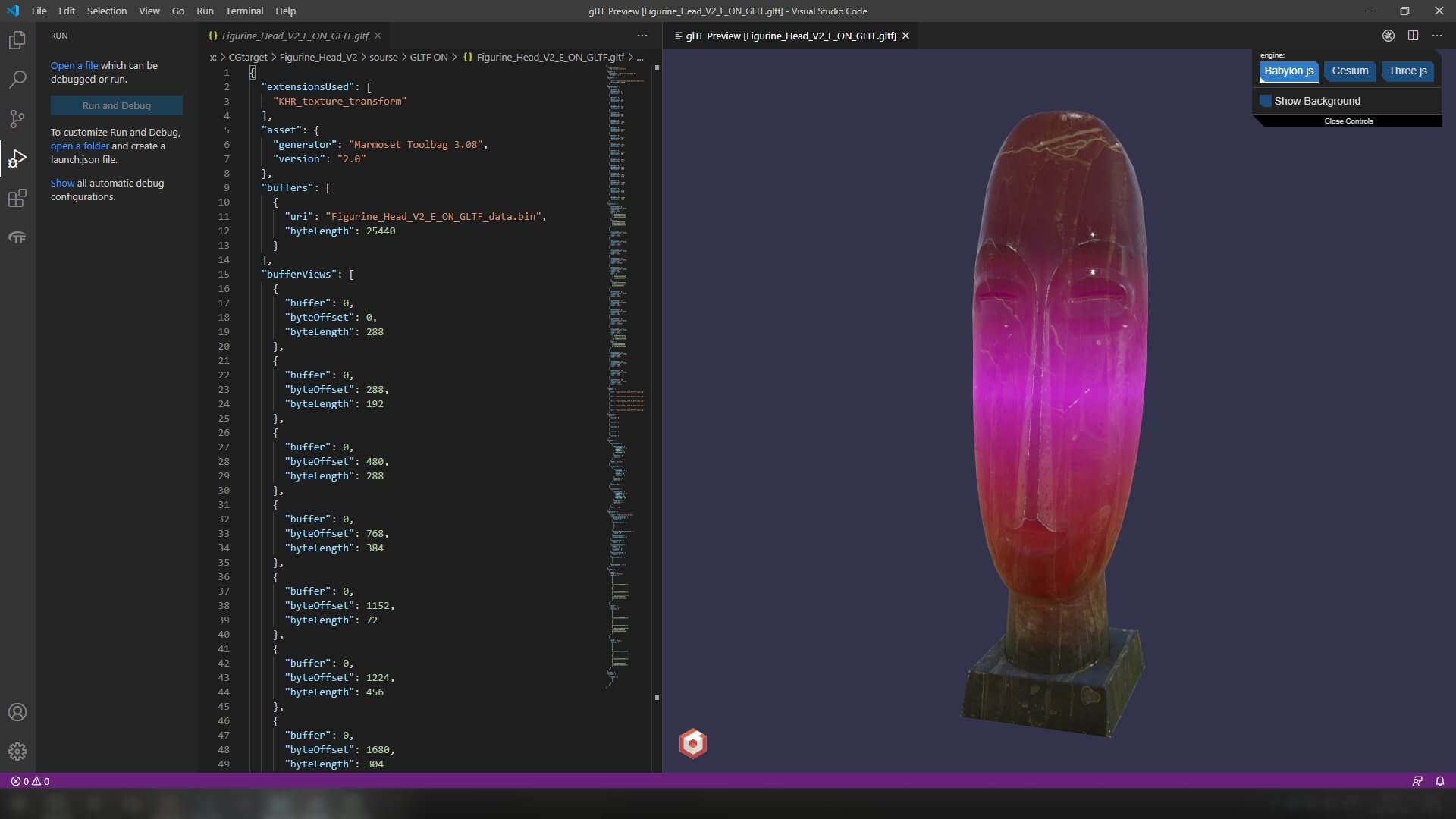This screenshot has height=819, width=1456.
Task: Select the Cesium engine
Action: pos(1350,71)
